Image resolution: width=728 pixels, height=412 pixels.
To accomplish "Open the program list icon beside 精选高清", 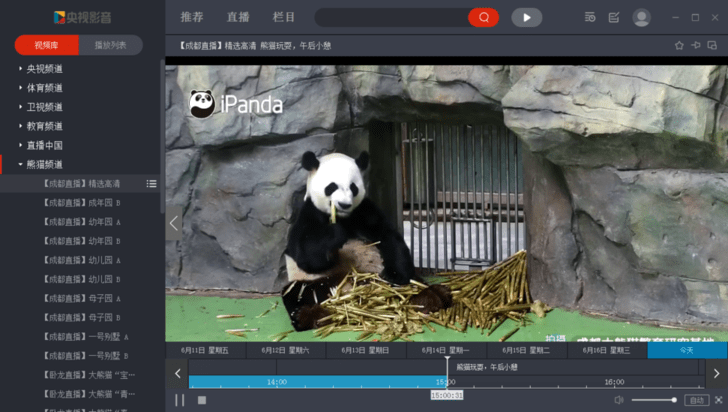I will (x=151, y=184).
